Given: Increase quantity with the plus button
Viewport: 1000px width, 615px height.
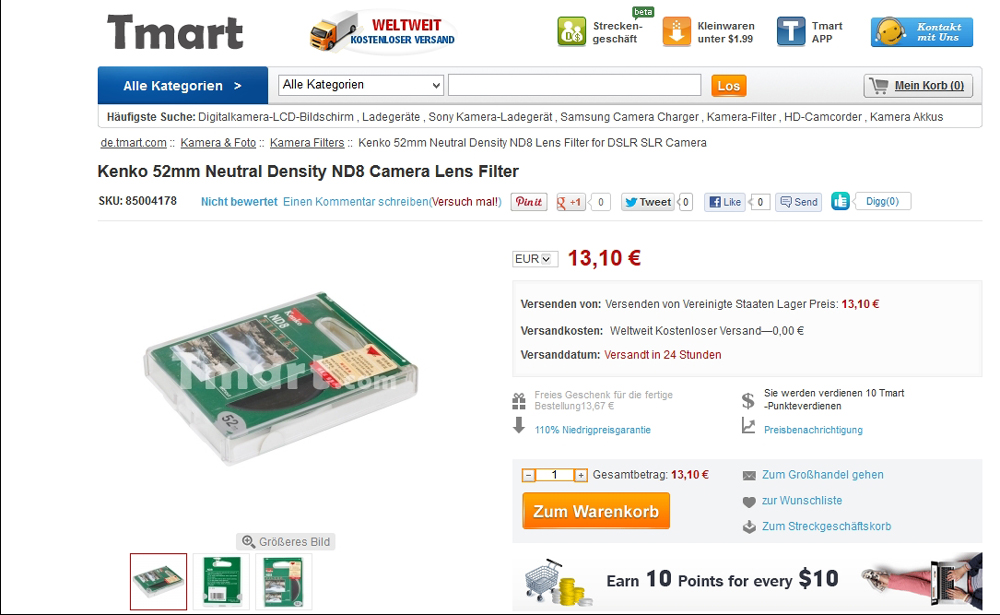Looking at the screenshot, I should pyautogui.click(x=580, y=475).
